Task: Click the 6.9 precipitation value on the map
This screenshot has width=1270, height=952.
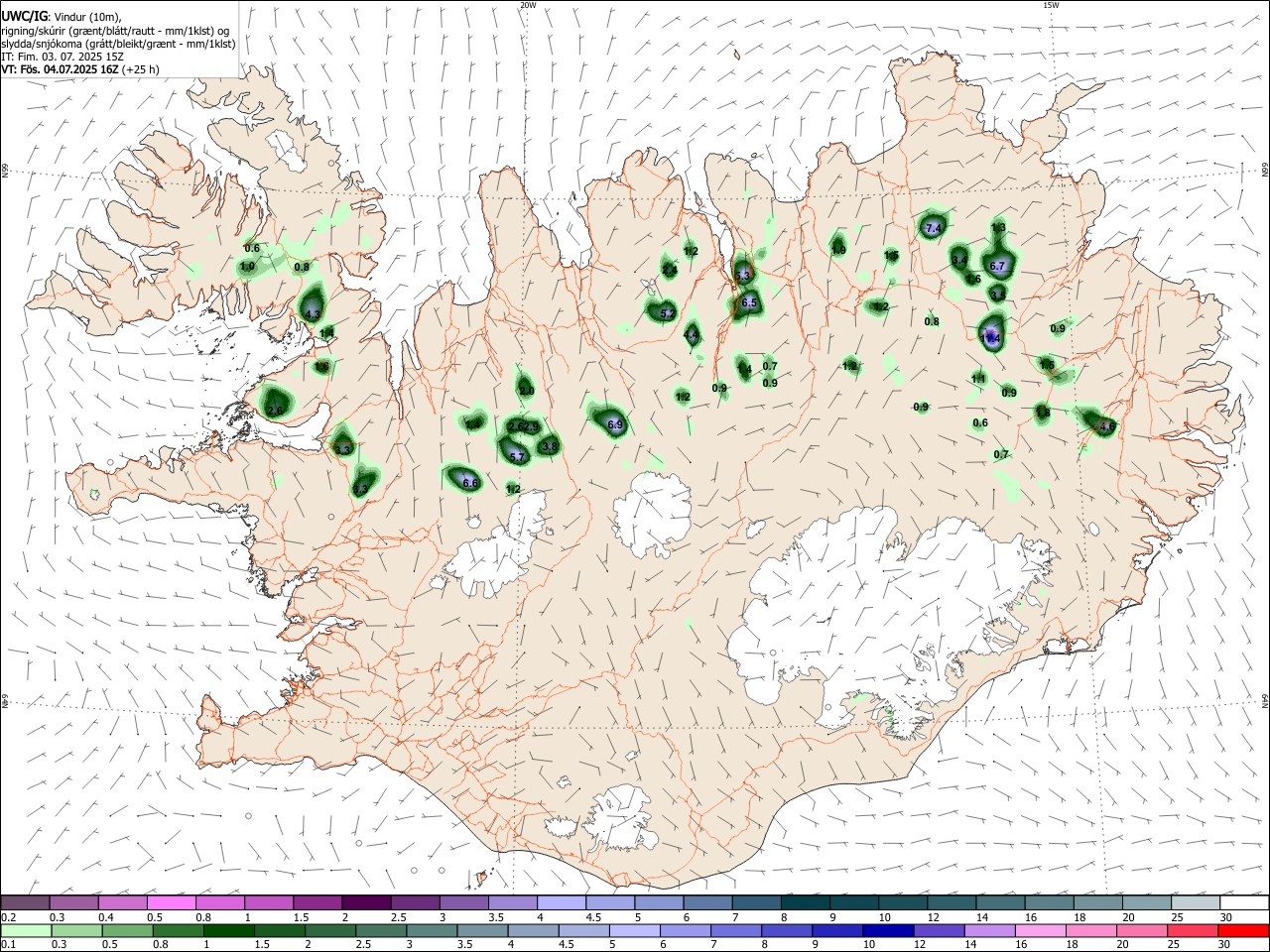Action: (x=615, y=424)
